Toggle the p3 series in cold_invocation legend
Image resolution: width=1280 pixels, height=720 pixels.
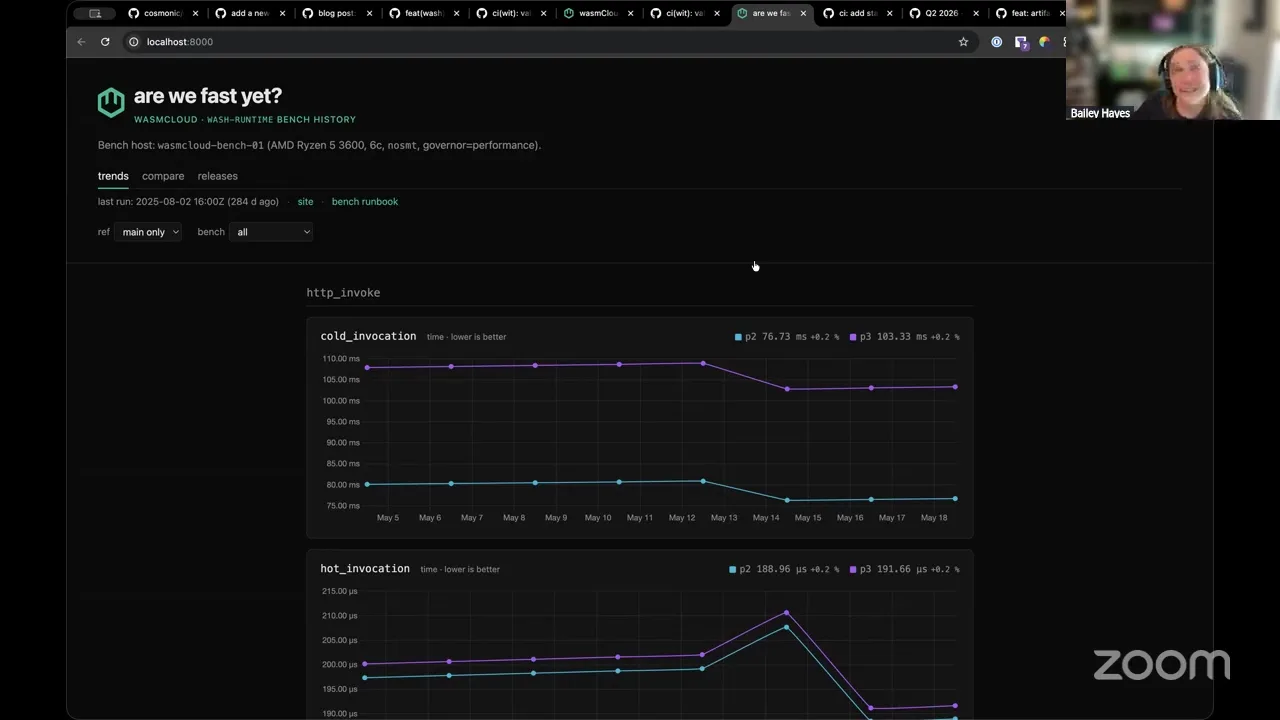(x=904, y=337)
